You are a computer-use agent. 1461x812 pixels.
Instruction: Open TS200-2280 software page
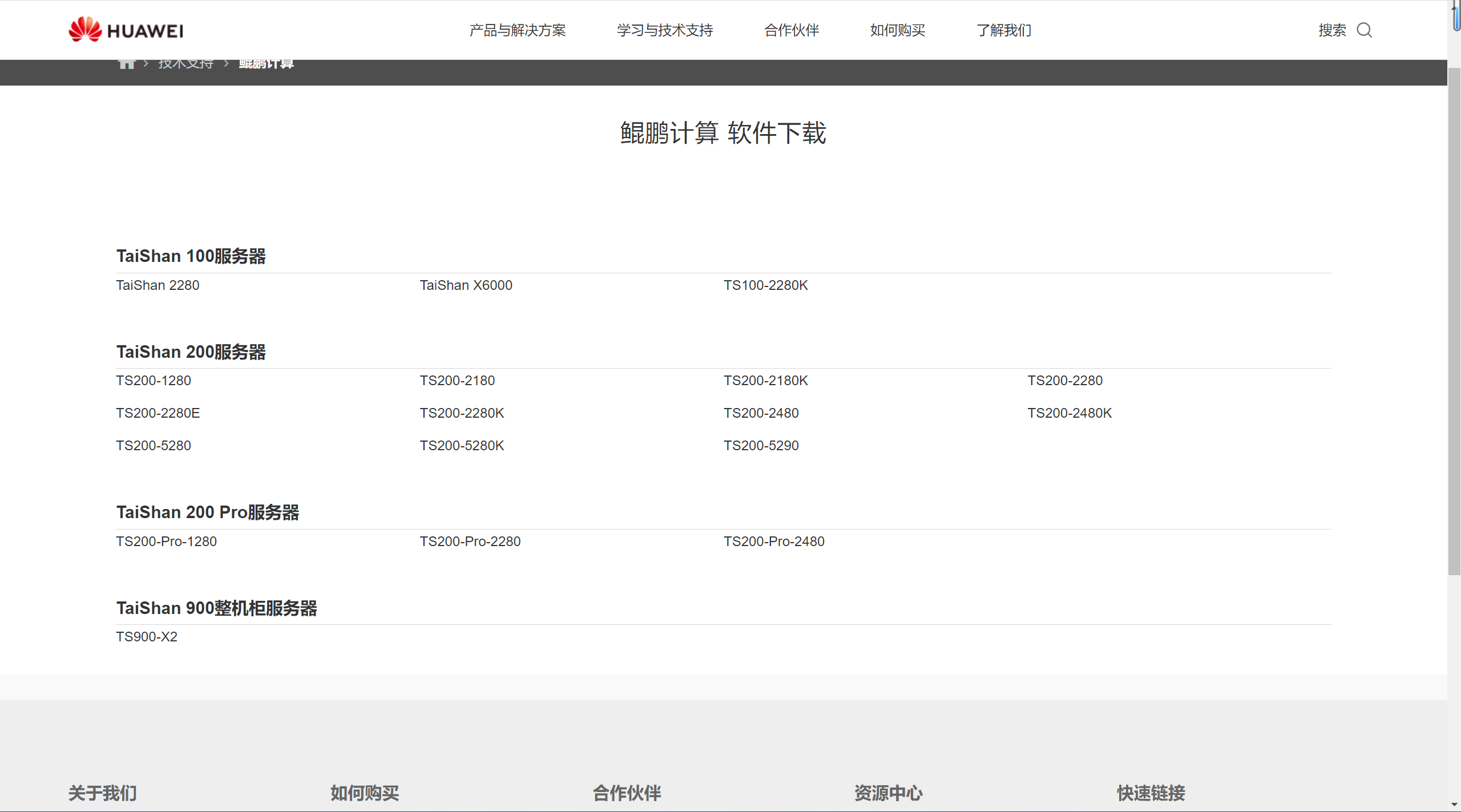coord(1065,380)
